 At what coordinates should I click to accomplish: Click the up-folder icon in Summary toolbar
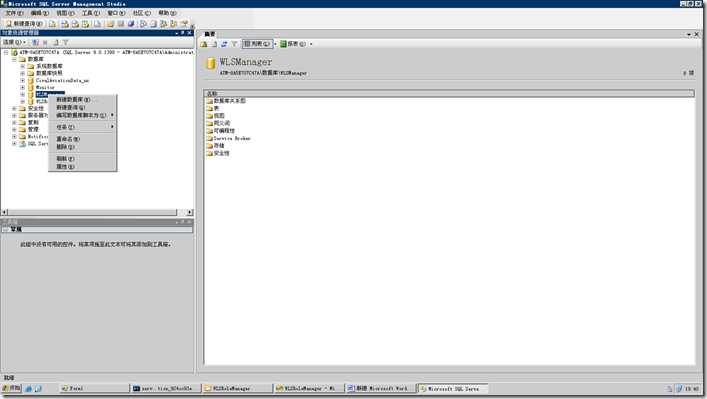click(204, 44)
